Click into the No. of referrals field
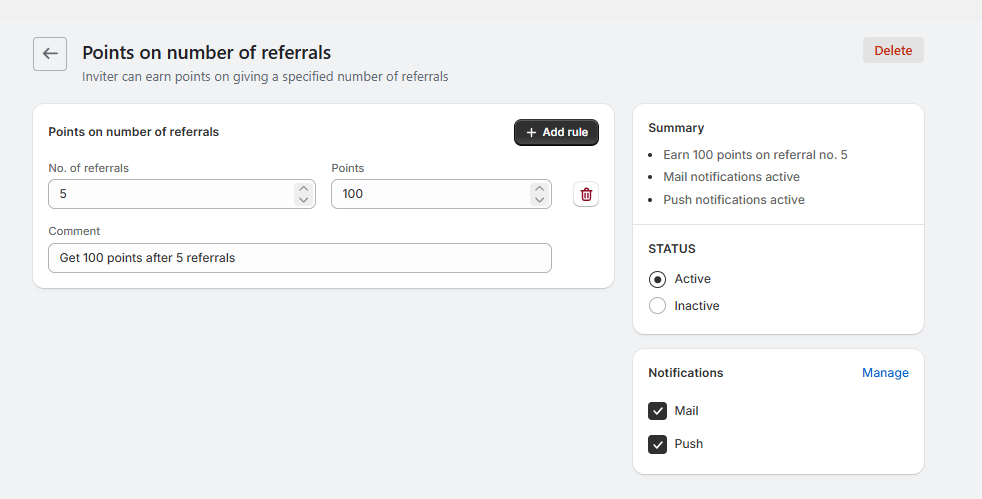Screen dimensions: 982x499 point(170,194)
